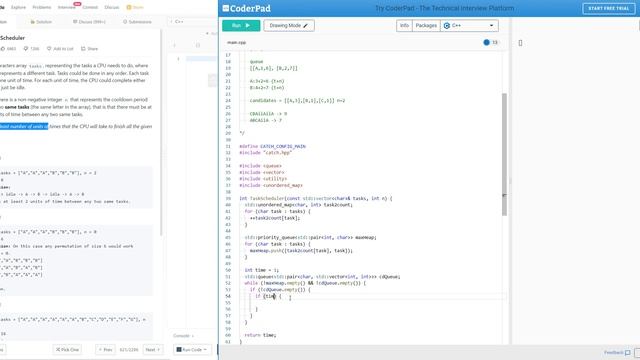
Task: Go to the Next problem
Action: click(153, 350)
